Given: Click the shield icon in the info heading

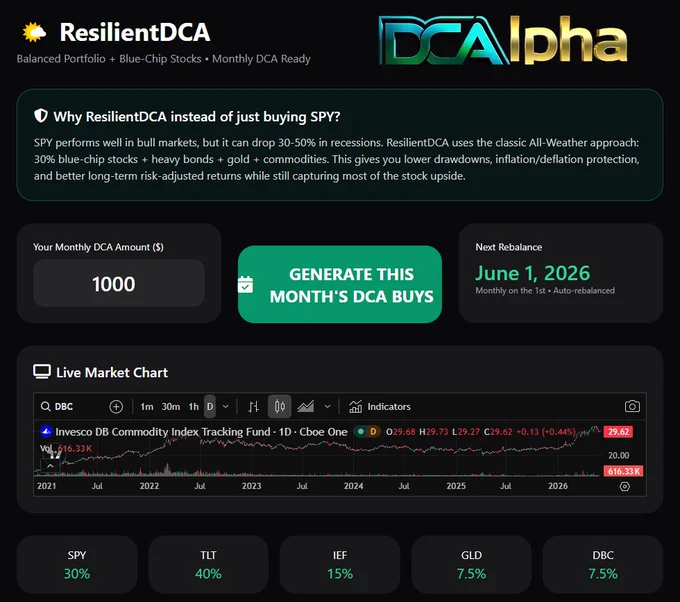Looking at the screenshot, I should click(x=41, y=116).
